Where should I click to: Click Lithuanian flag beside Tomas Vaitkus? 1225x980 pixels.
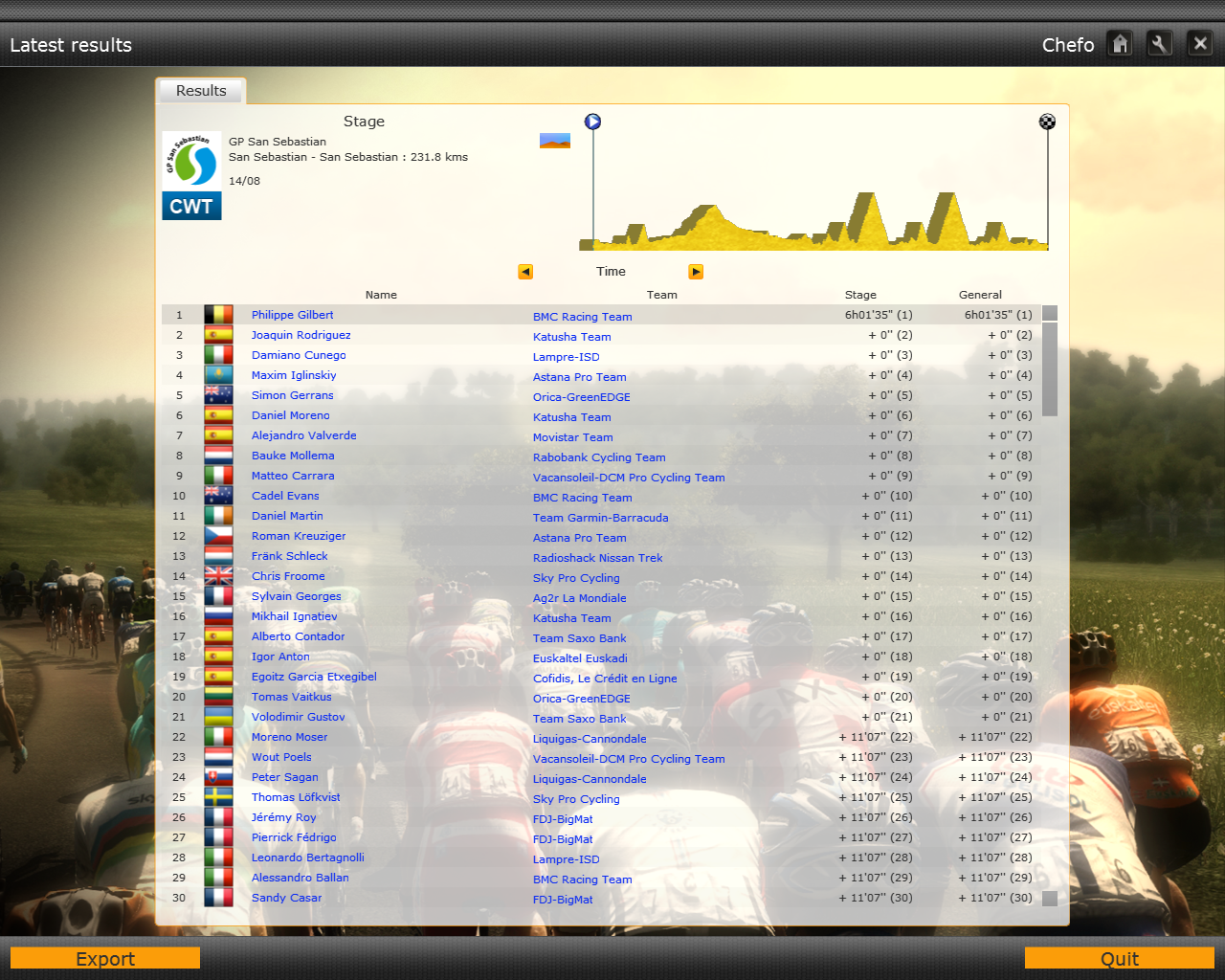[218, 697]
